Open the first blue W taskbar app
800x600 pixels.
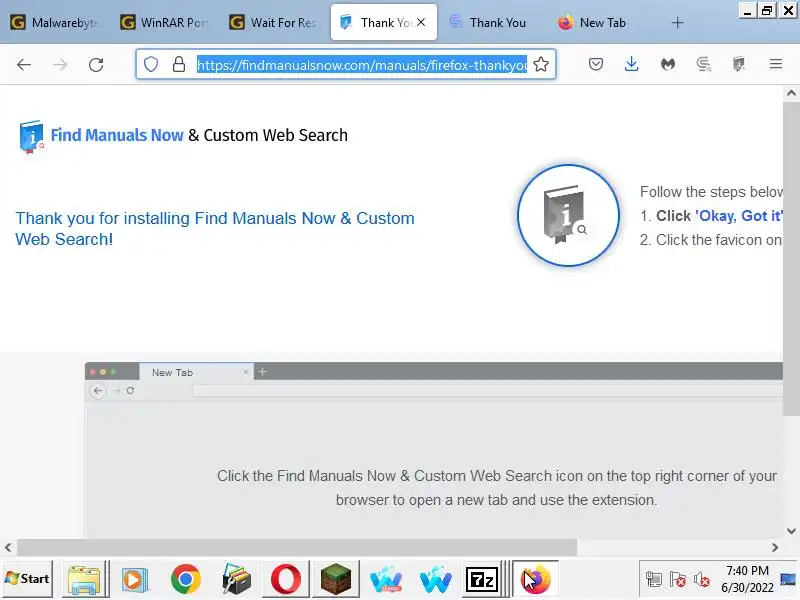click(386, 580)
